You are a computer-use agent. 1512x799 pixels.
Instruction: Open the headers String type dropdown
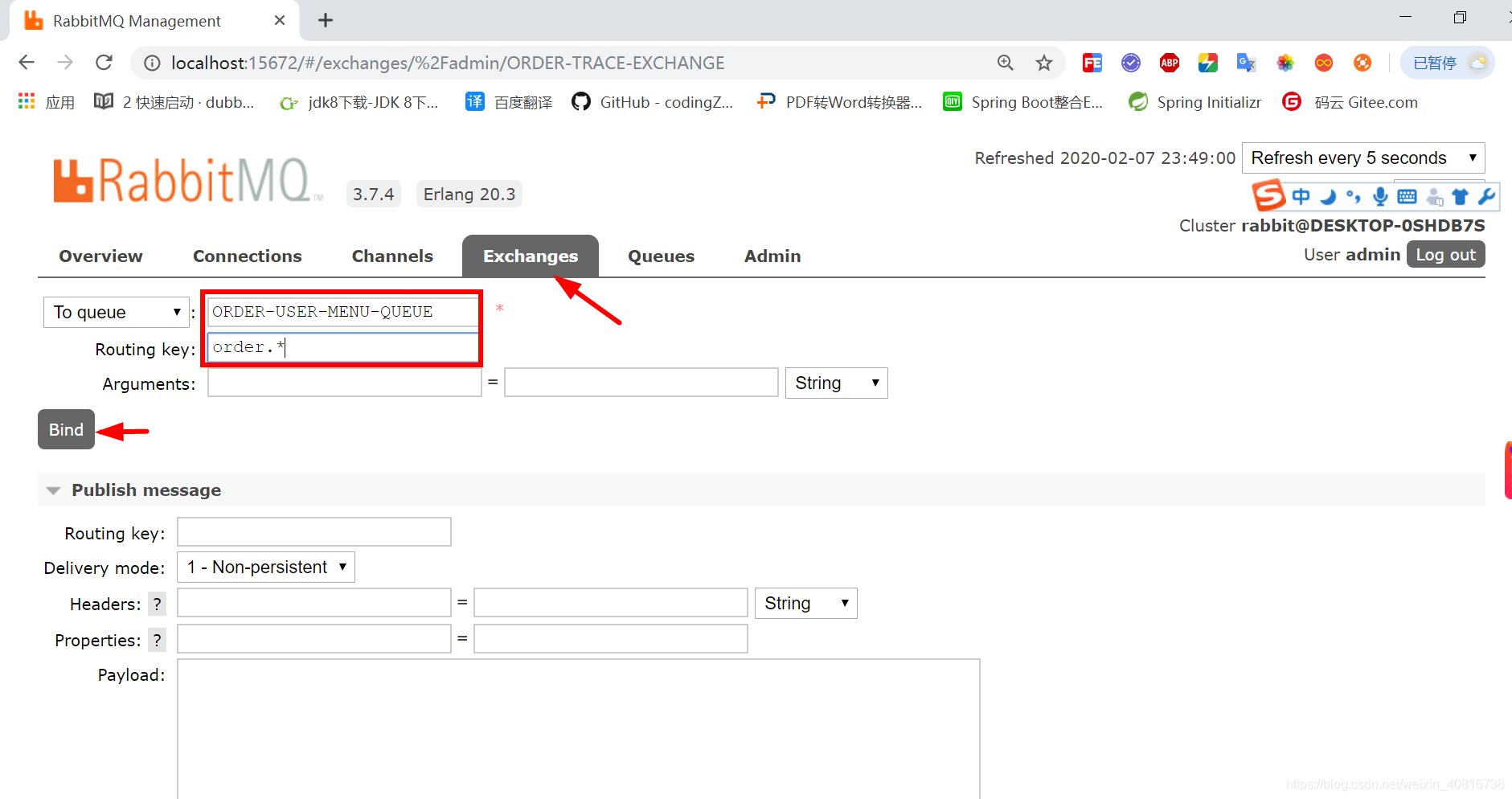coord(806,603)
